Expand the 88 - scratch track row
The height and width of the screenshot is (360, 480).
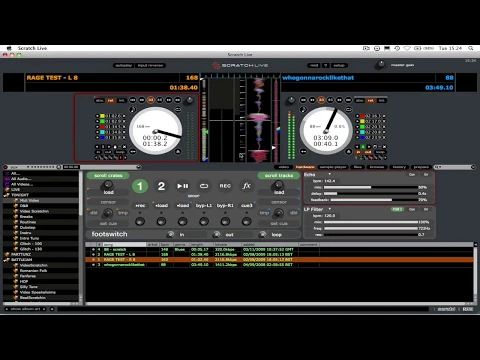(x=93, y=249)
